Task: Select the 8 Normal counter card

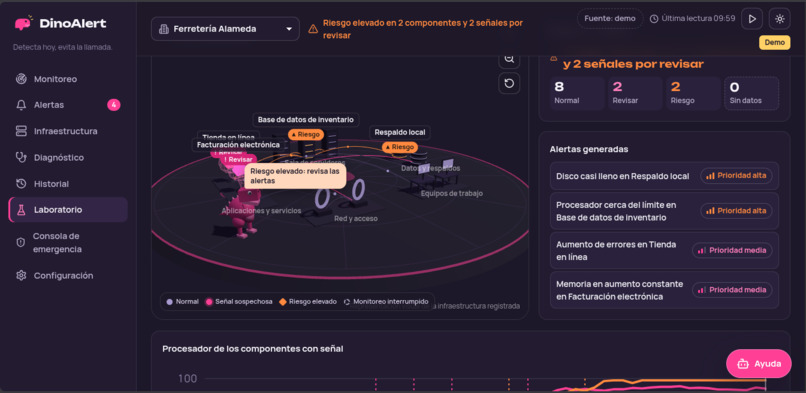Action: (577, 93)
